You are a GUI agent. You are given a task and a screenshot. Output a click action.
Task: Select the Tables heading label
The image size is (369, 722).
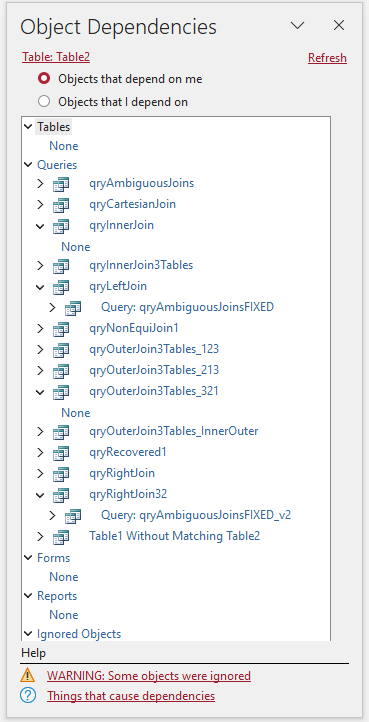[54, 127]
